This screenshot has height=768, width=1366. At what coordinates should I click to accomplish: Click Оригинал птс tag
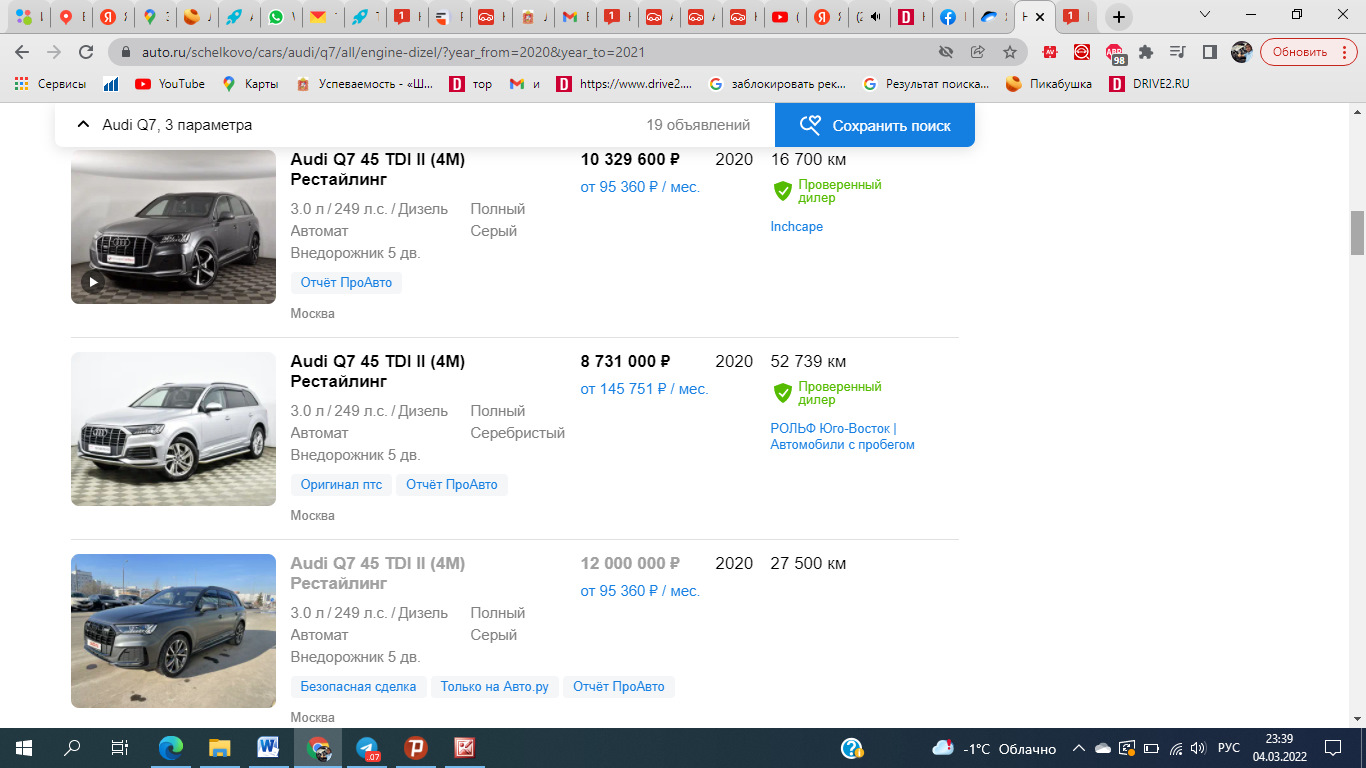[341, 485]
